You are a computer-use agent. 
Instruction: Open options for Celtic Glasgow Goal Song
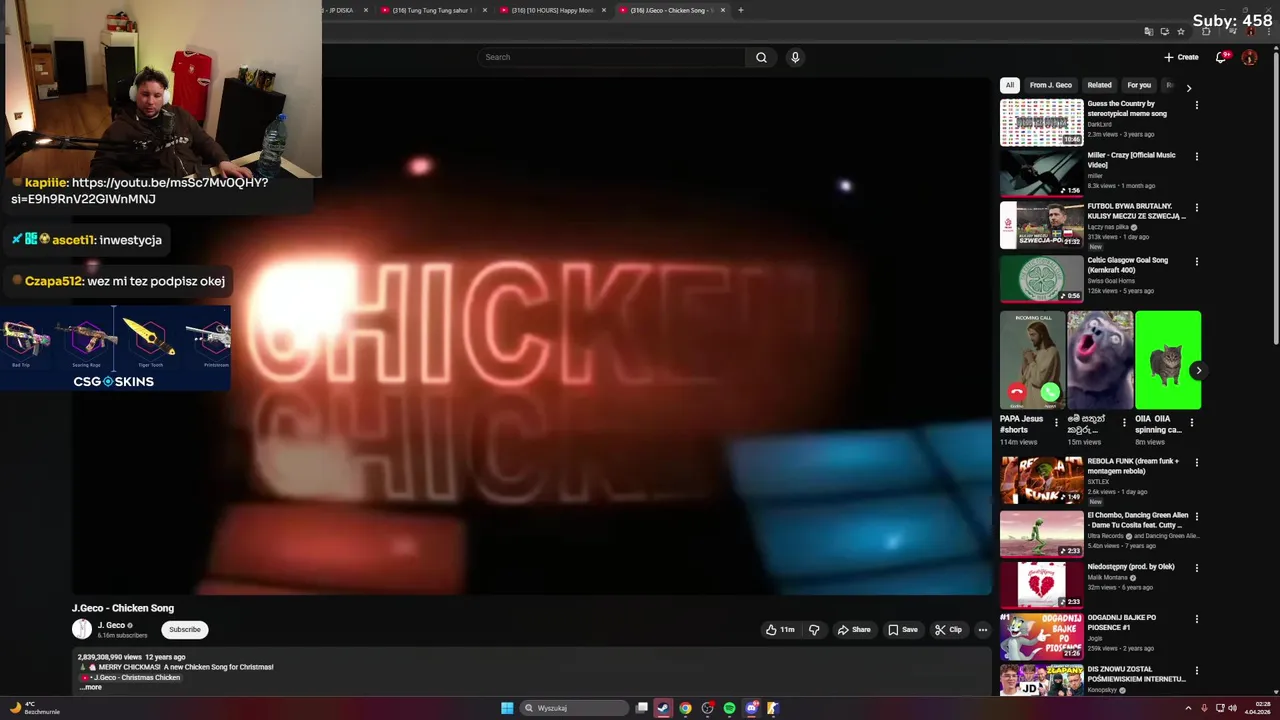click(1196, 261)
